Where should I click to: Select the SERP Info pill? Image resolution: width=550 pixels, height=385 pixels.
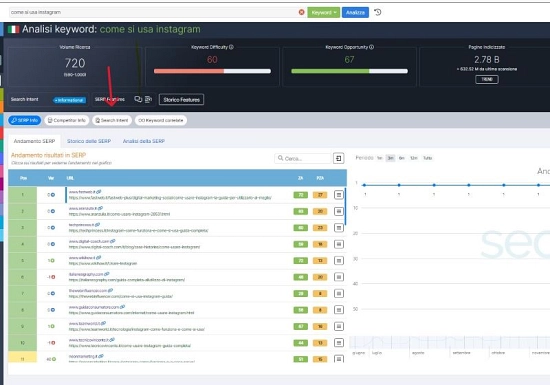[x=25, y=120]
